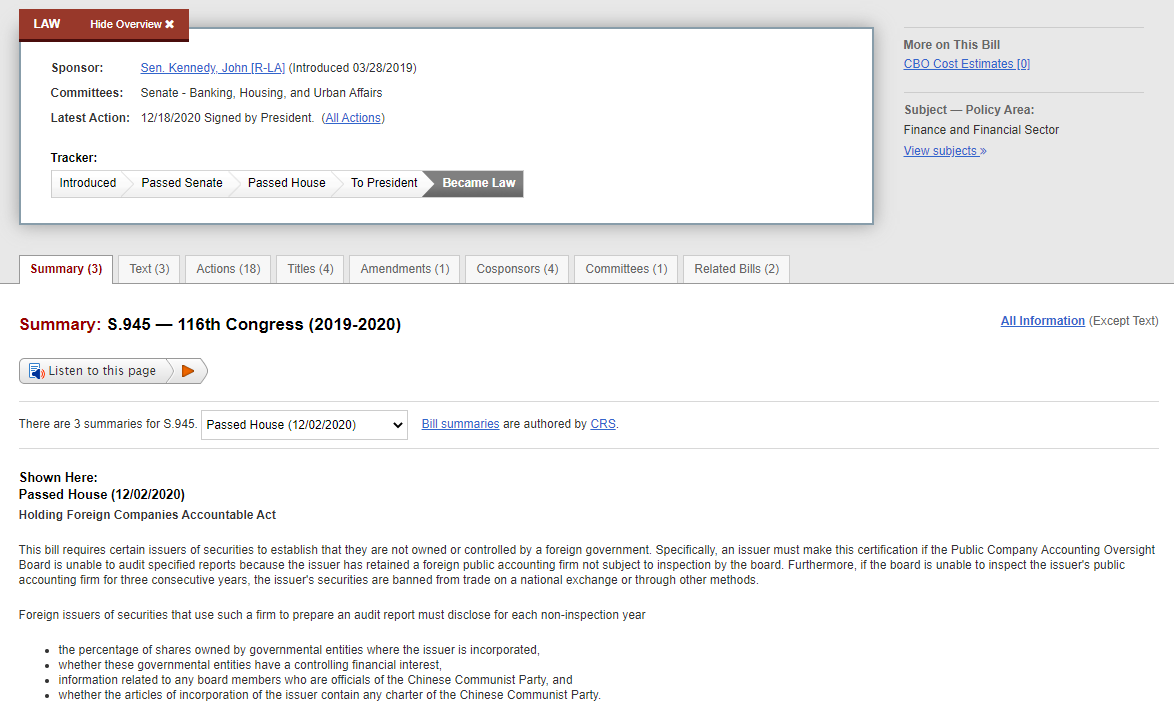
Task: Open CRS link
Action: coord(603,424)
